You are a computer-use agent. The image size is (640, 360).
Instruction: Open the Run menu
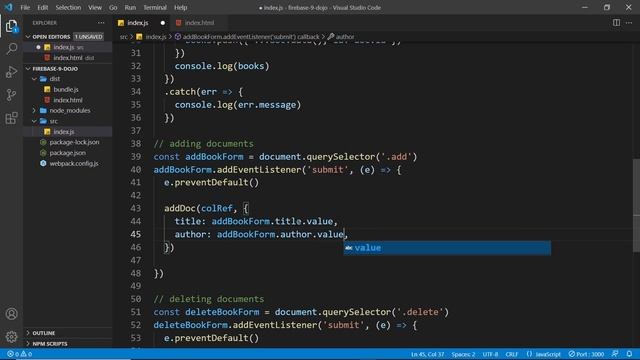130,7
